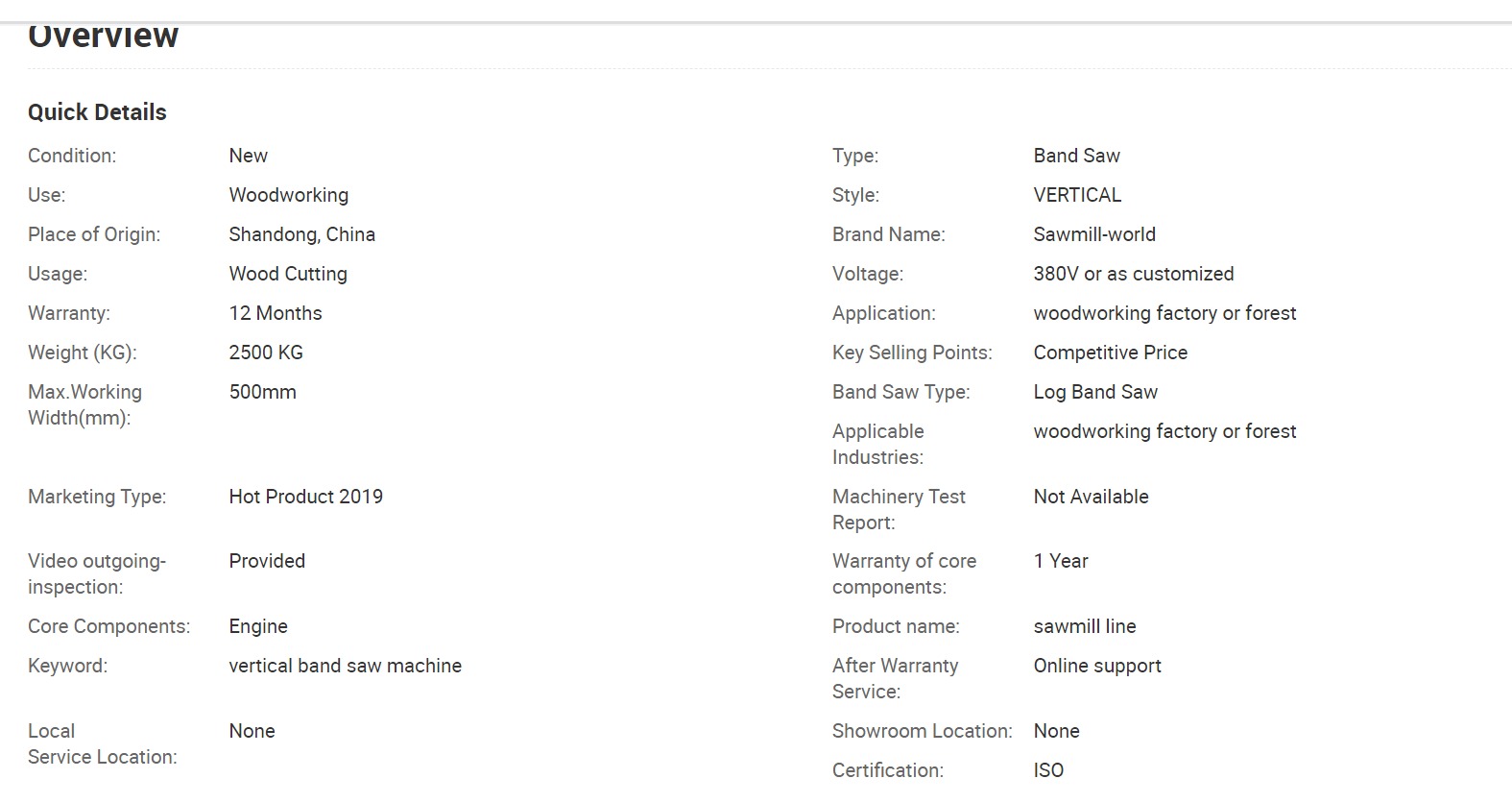The image size is (1512, 803).
Task: Select the Shandong, China origin text
Action: point(301,234)
